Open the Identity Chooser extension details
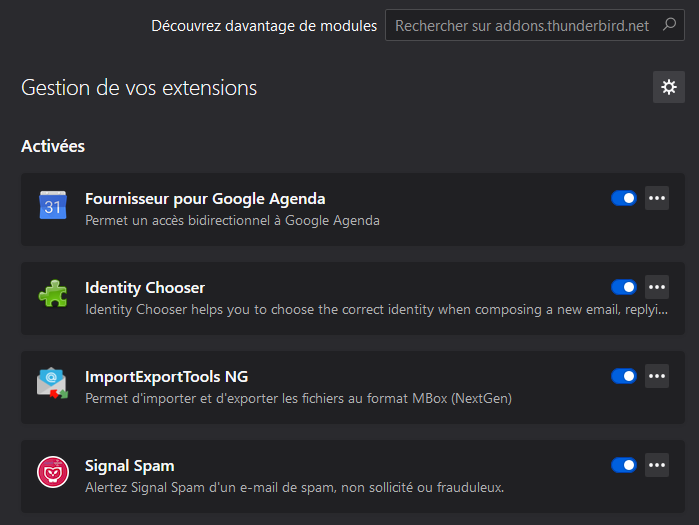The height and width of the screenshot is (525, 699). 145,288
